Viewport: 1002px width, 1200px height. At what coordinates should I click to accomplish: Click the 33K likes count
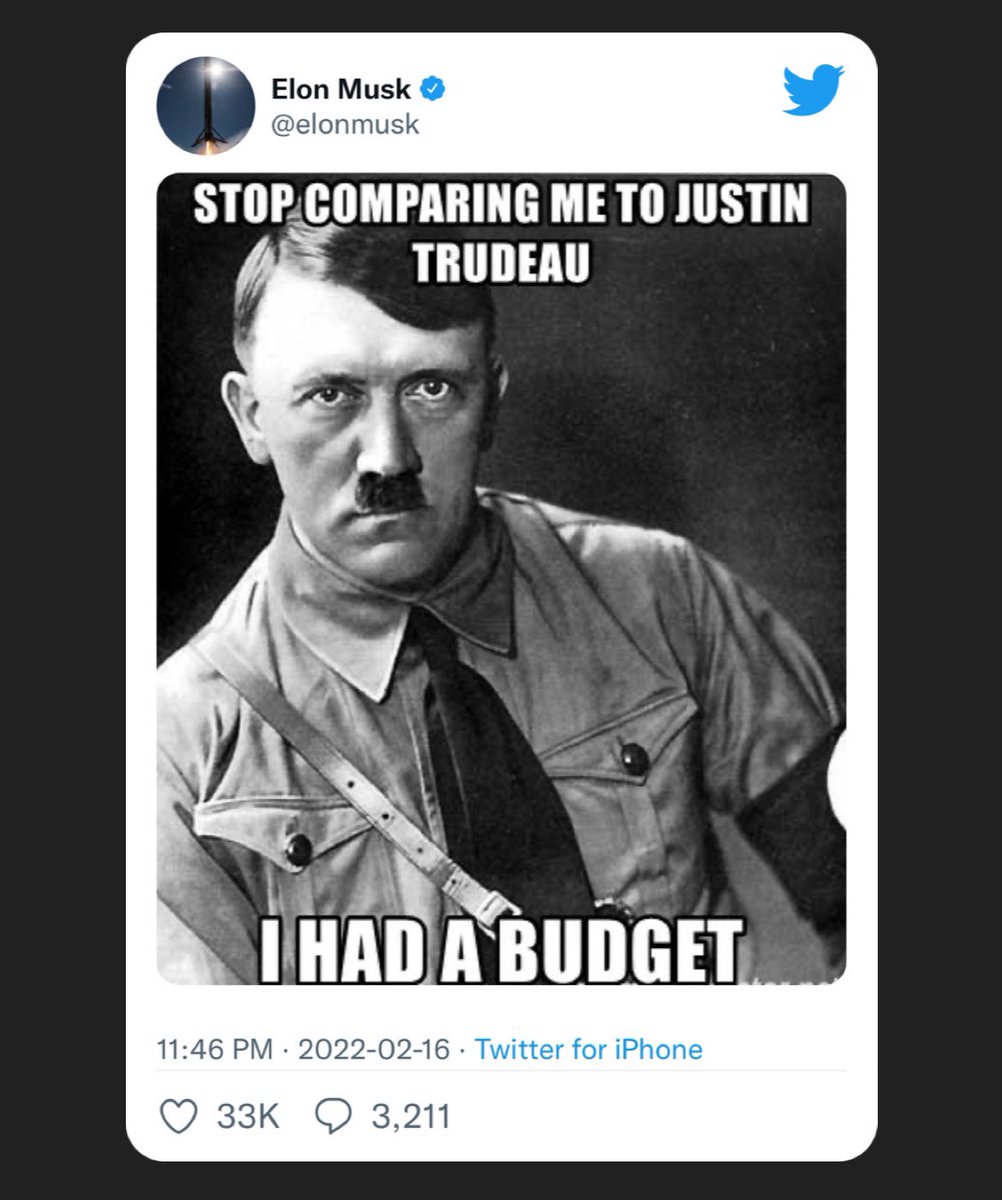point(248,1116)
